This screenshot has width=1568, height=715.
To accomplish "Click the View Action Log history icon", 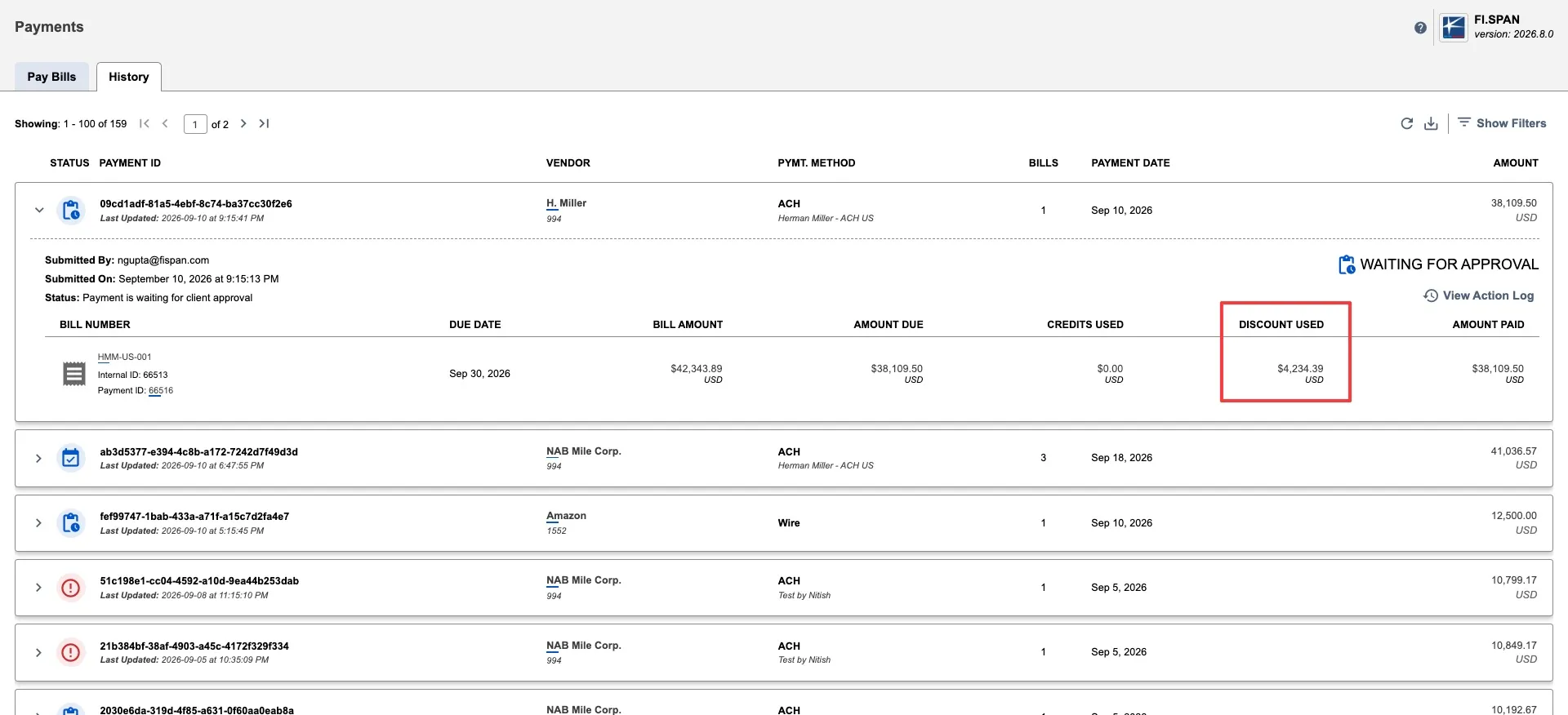I will click(1431, 295).
